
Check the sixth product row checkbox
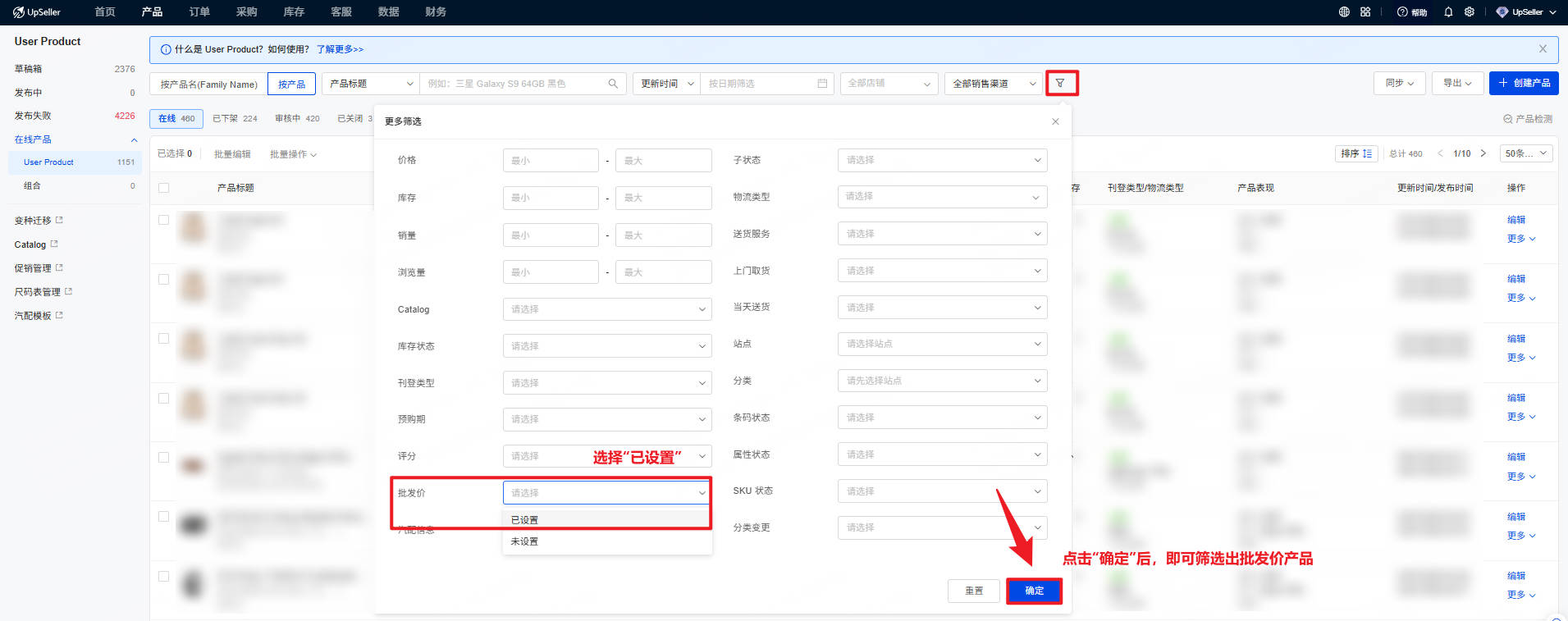(x=164, y=517)
